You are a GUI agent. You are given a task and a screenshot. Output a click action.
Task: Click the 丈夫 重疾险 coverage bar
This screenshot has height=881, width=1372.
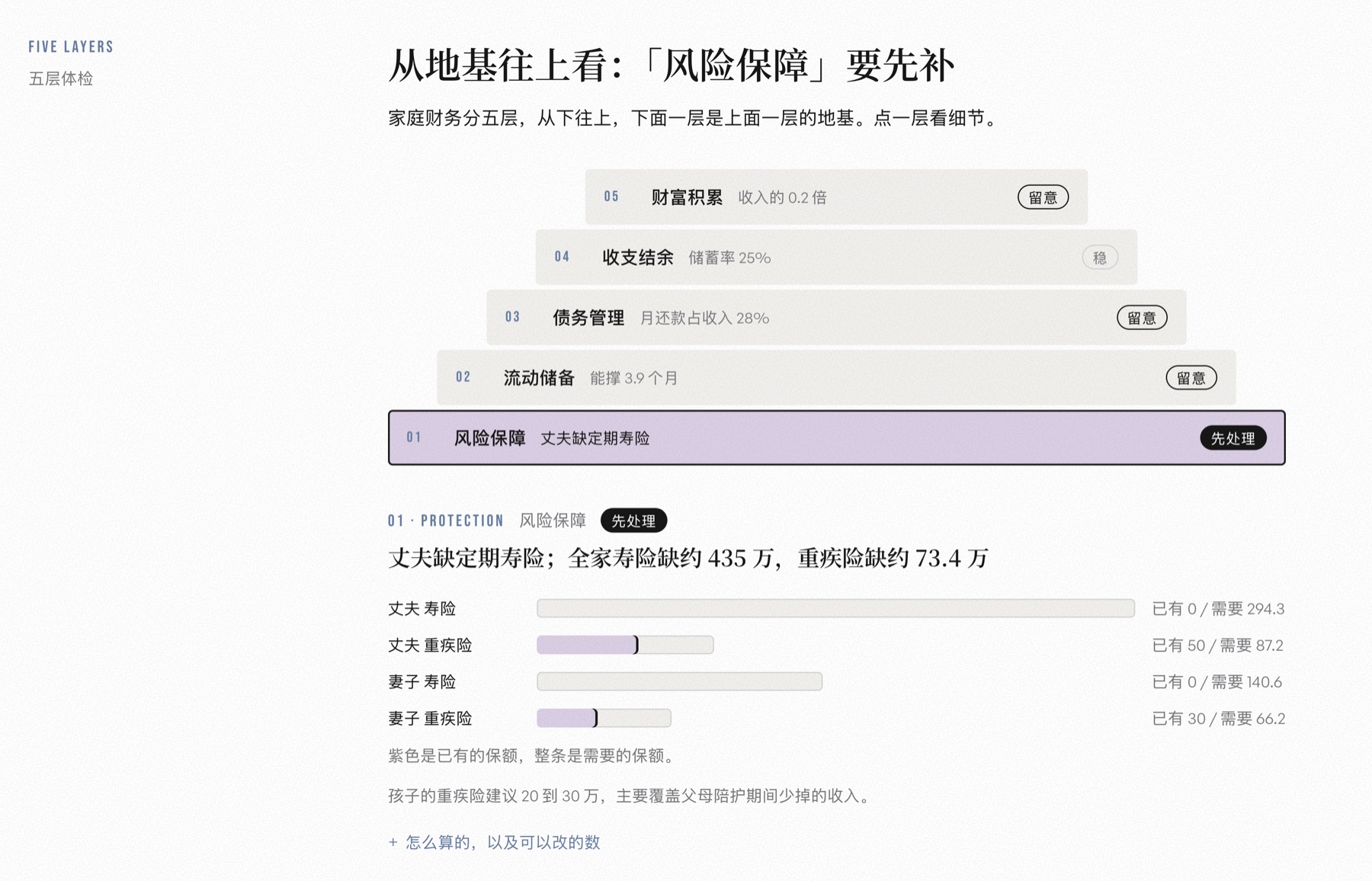[625, 645]
